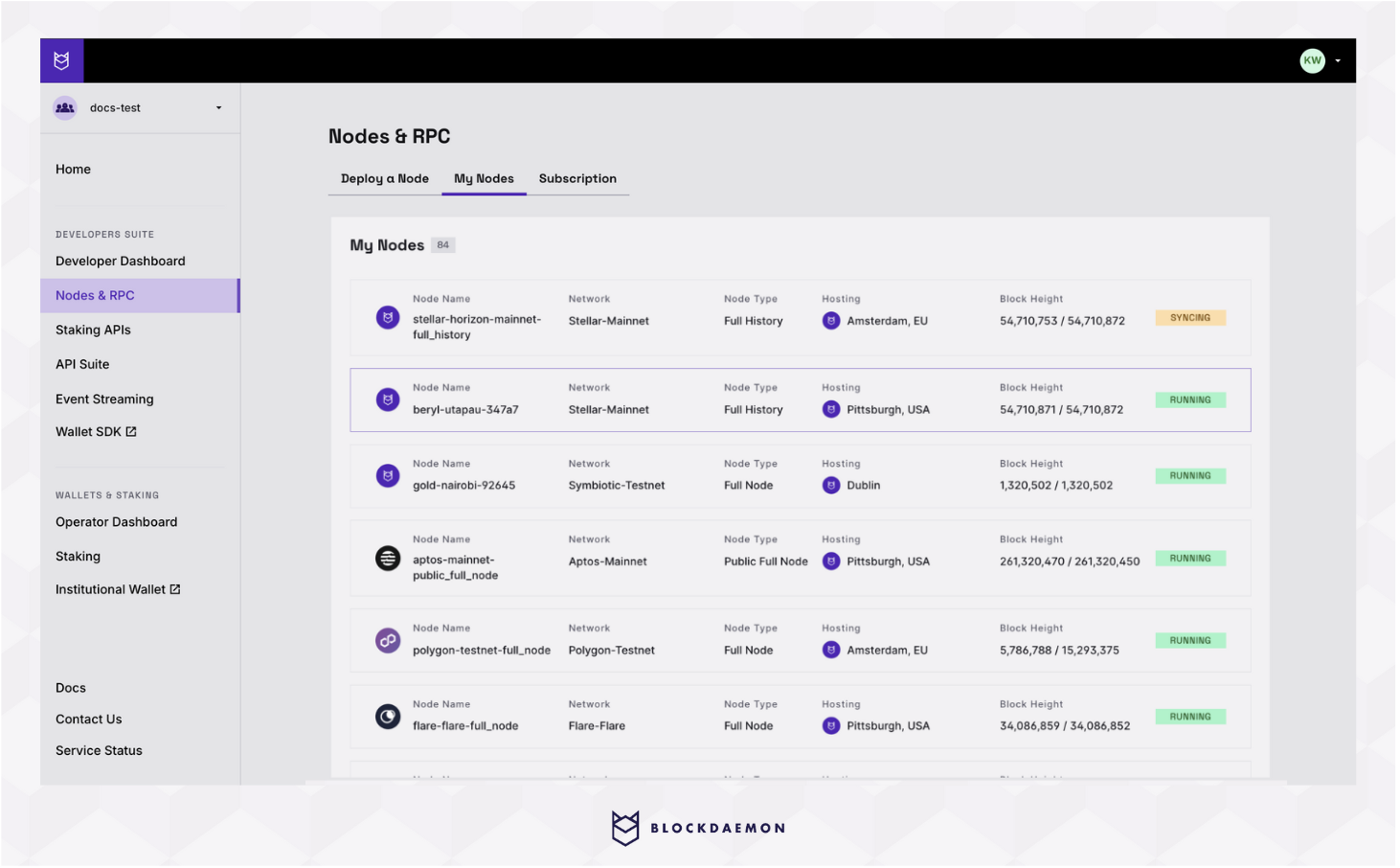Click stellar-horizon-mainnet node protocol icon
Viewport: 1400px width, 868px height.
coord(388,317)
